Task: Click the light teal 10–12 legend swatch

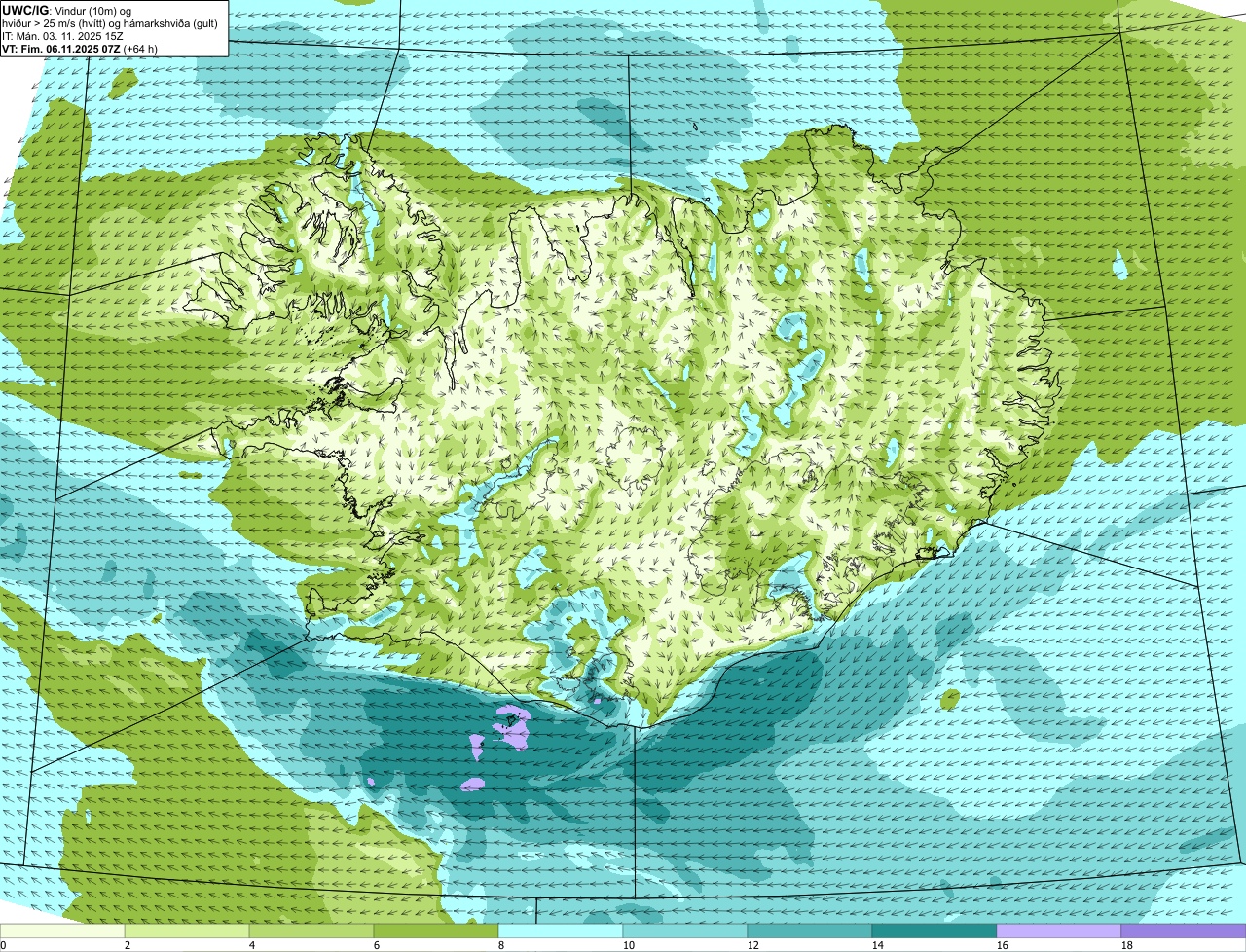Action: pos(685,932)
